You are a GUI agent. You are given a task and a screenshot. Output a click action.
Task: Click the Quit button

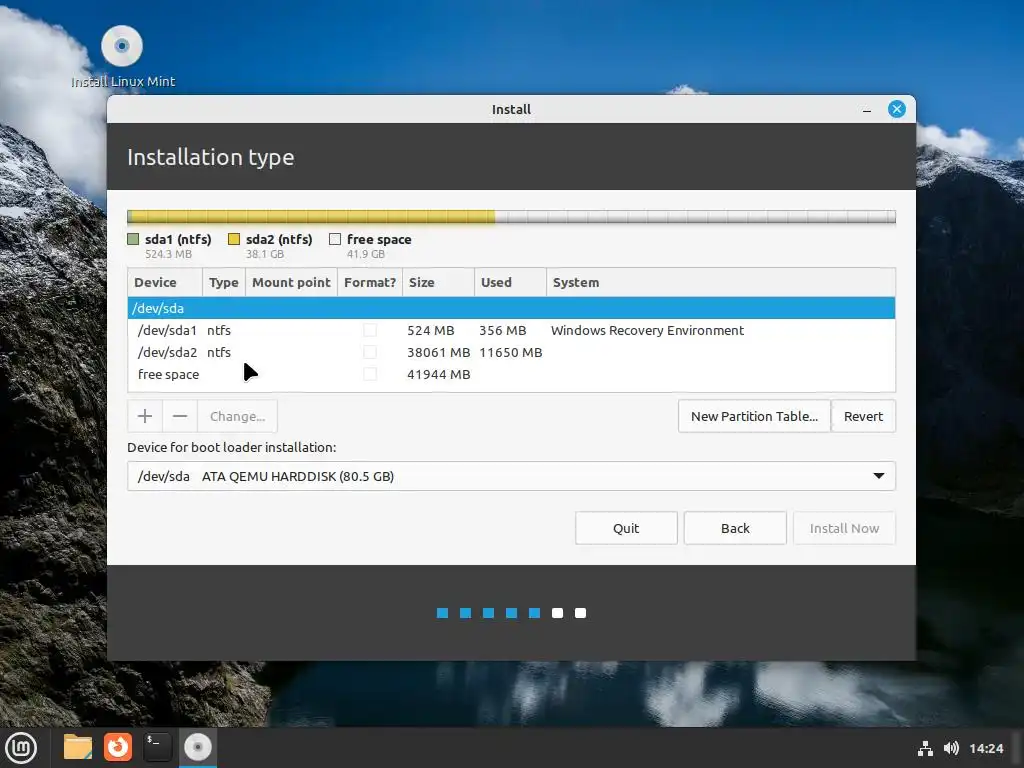pos(626,528)
